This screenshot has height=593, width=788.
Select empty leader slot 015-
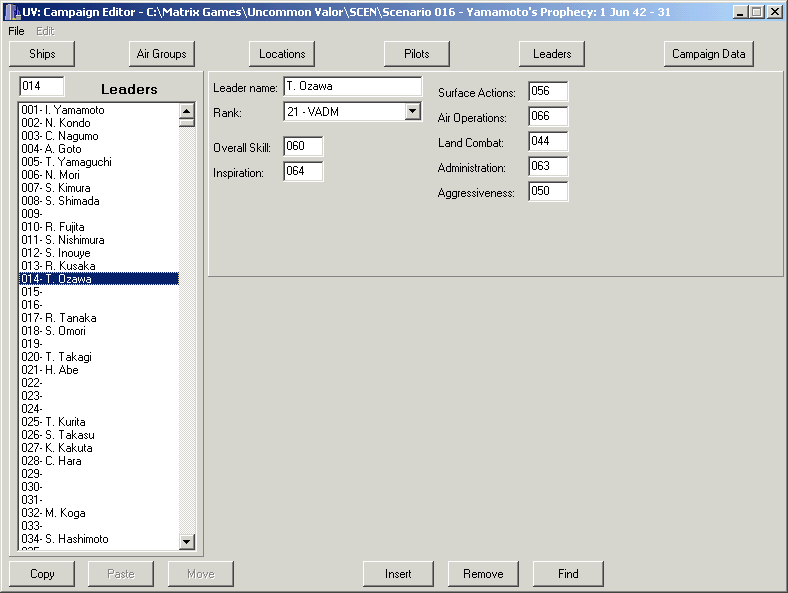(98, 292)
